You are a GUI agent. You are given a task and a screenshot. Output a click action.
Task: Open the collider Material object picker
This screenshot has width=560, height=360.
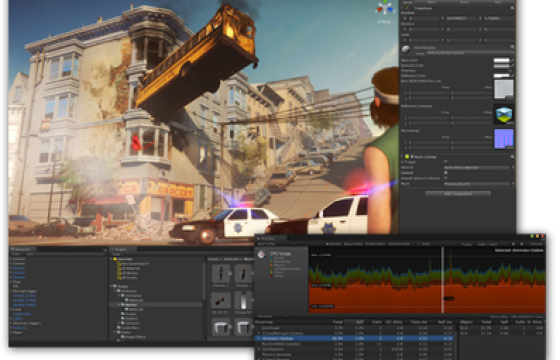513,167
